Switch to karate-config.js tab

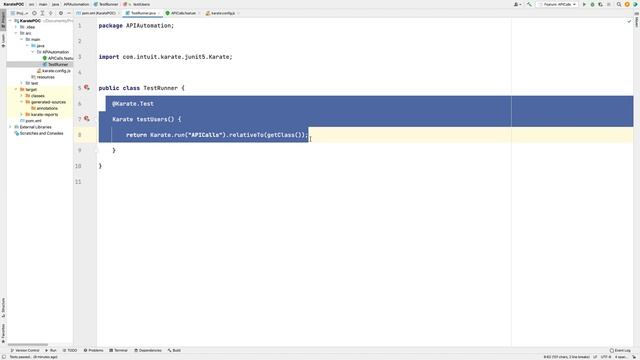222,13
